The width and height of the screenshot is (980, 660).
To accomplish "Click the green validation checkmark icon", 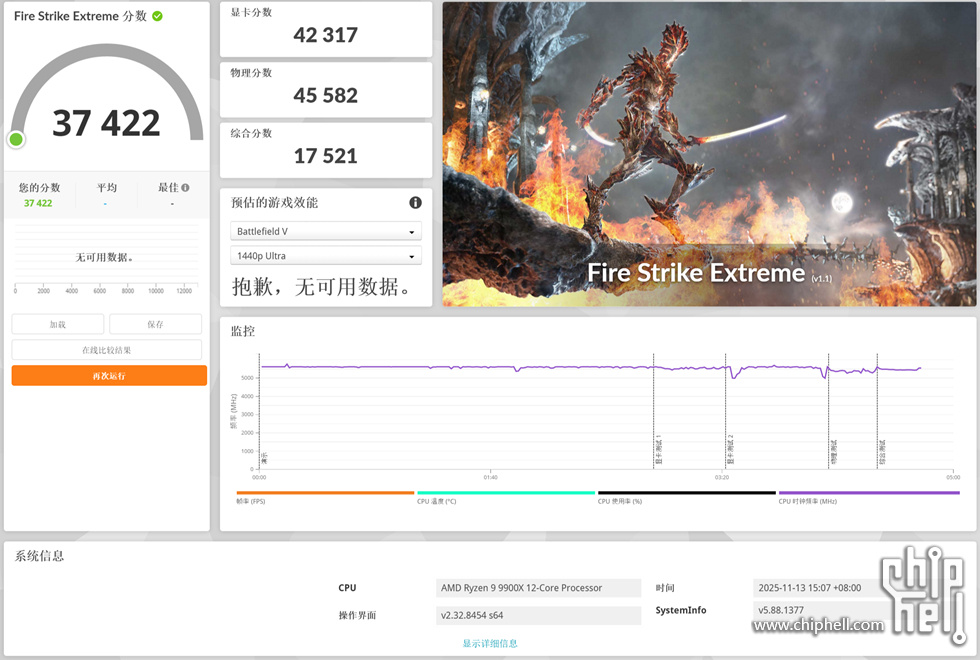I will pos(157,16).
